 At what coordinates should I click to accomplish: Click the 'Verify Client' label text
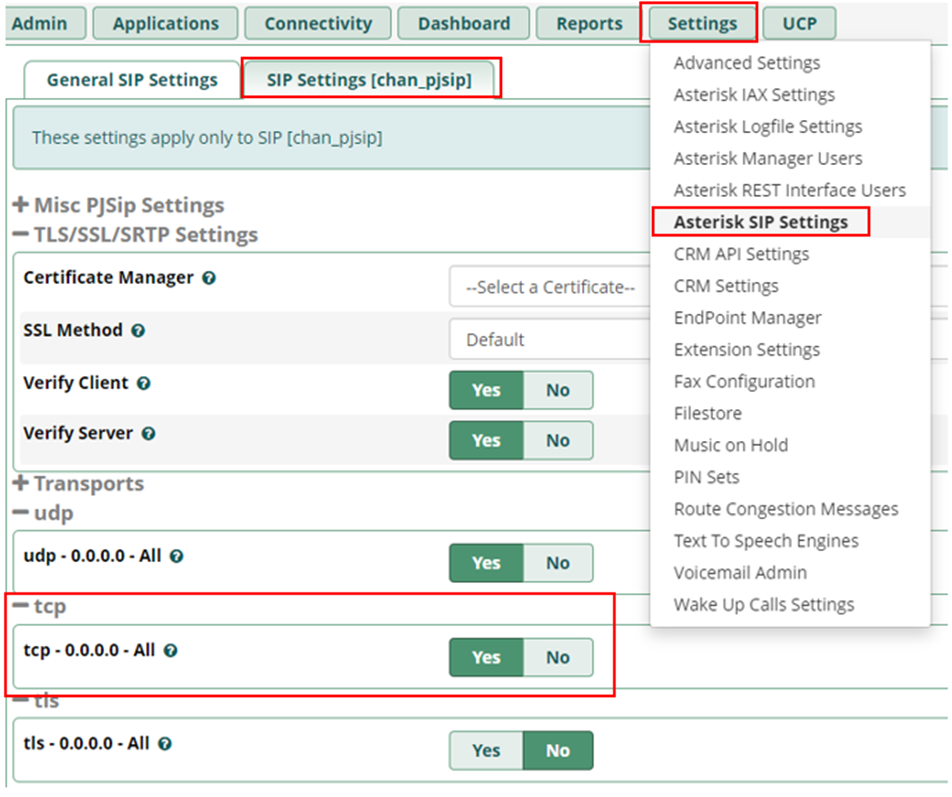pos(76,384)
